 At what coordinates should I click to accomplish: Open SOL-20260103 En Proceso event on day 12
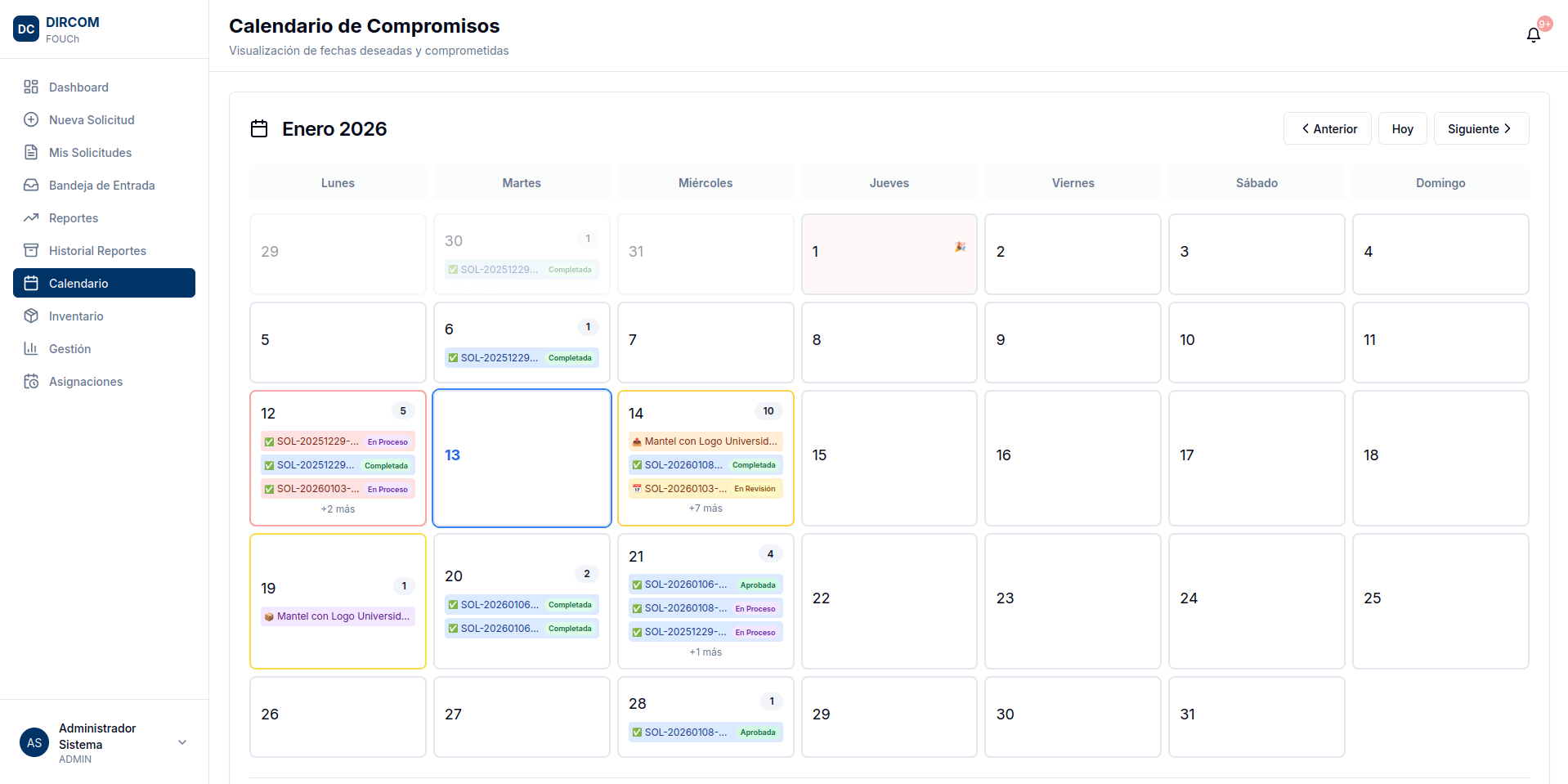pyautogui.click(x=338, y=489)
